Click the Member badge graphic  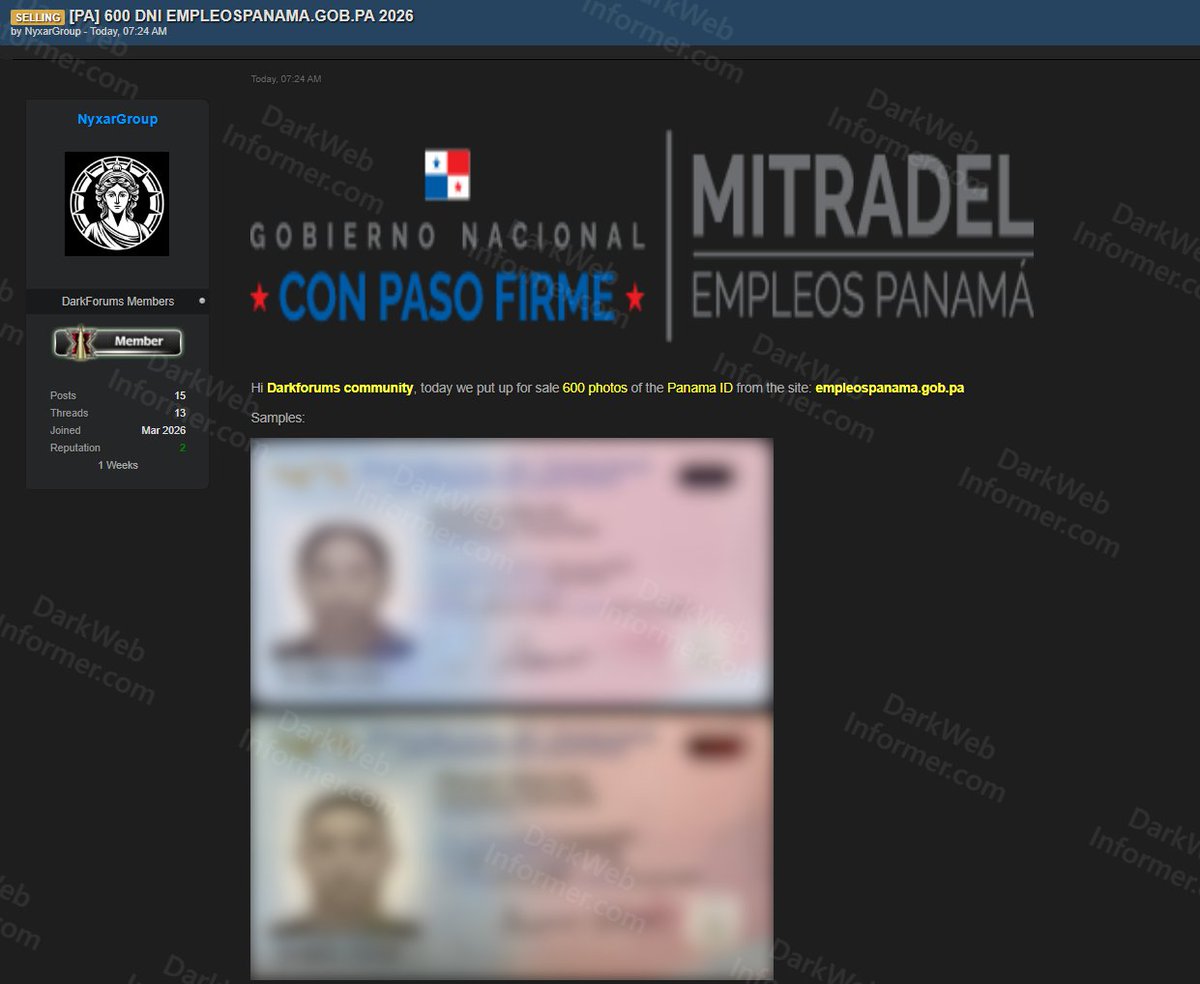click(117, 341)
